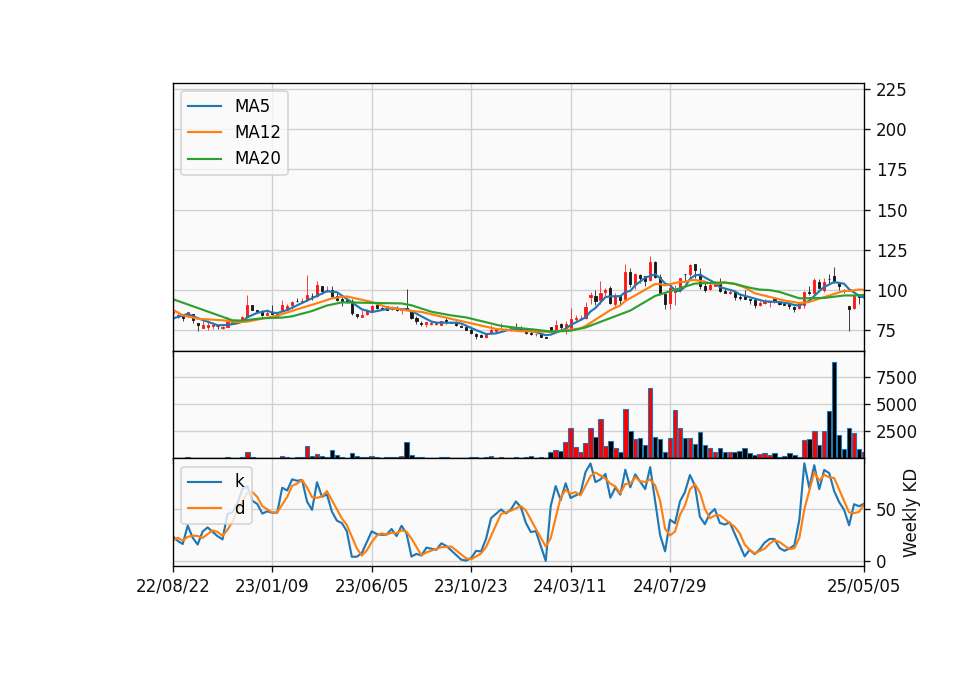Click the 100 price axis label
Viewport: 960px width, 690px height.
coord(891,291)
